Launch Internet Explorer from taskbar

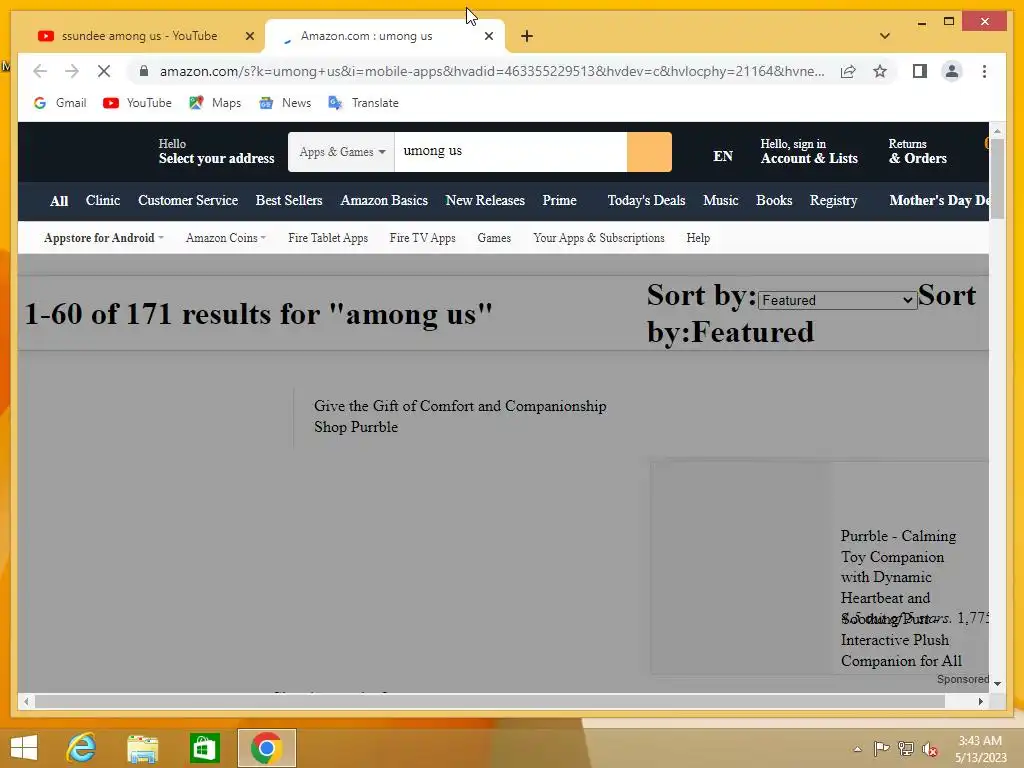pyautogui.click(x=82, y=748)
